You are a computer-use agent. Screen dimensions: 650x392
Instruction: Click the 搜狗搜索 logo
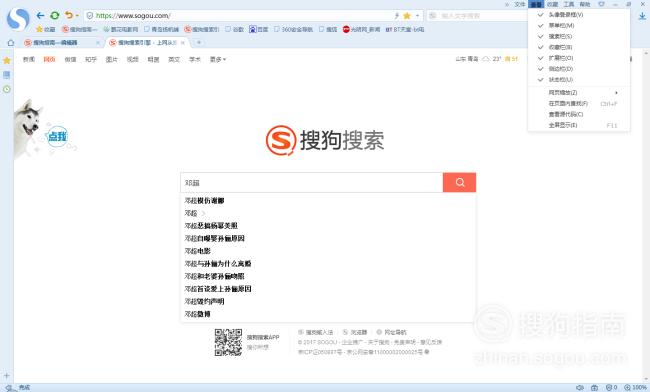pyautogui.click(x=325, y=140)
